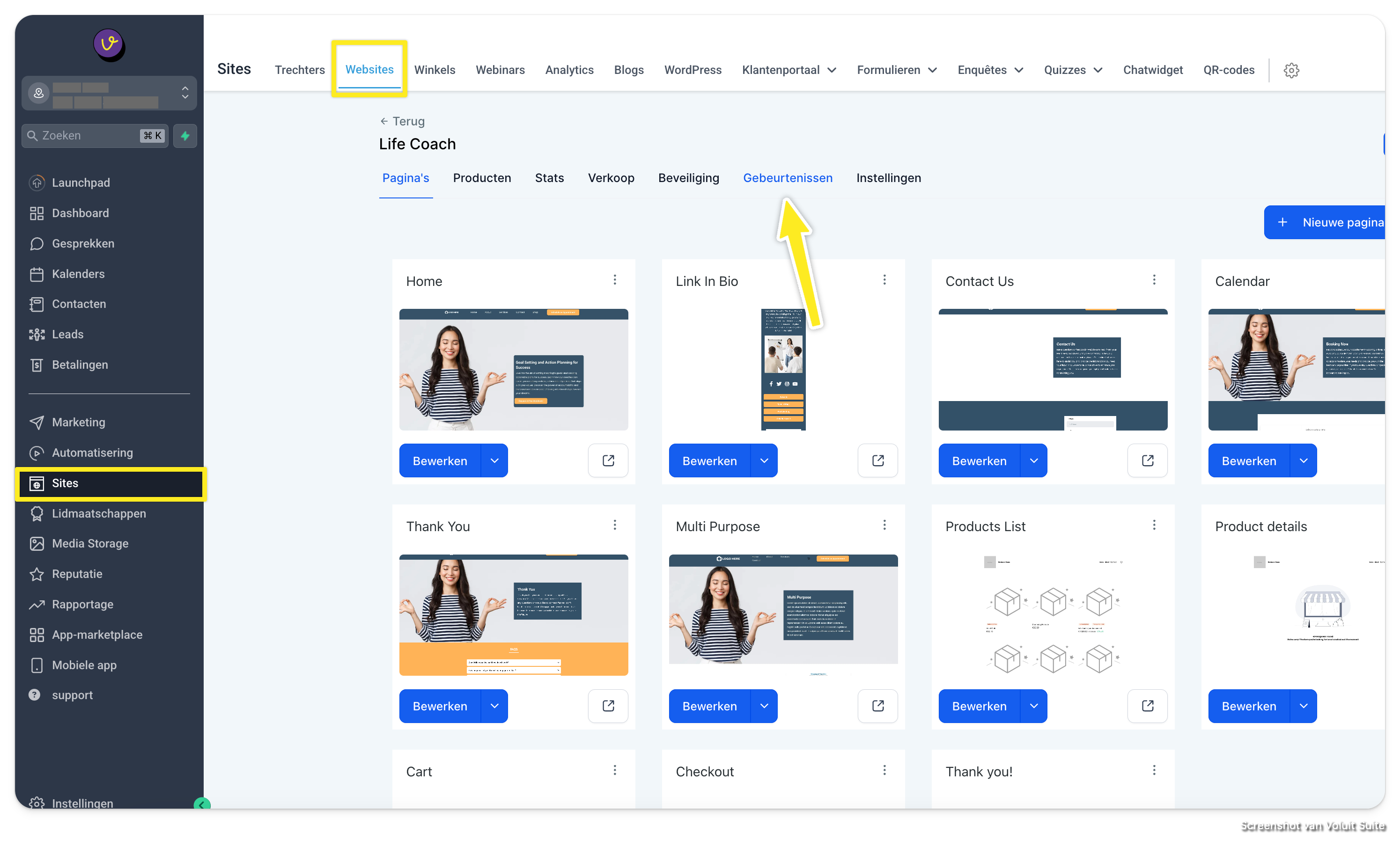Expand the Products List Bewerken arrow

1033,706
